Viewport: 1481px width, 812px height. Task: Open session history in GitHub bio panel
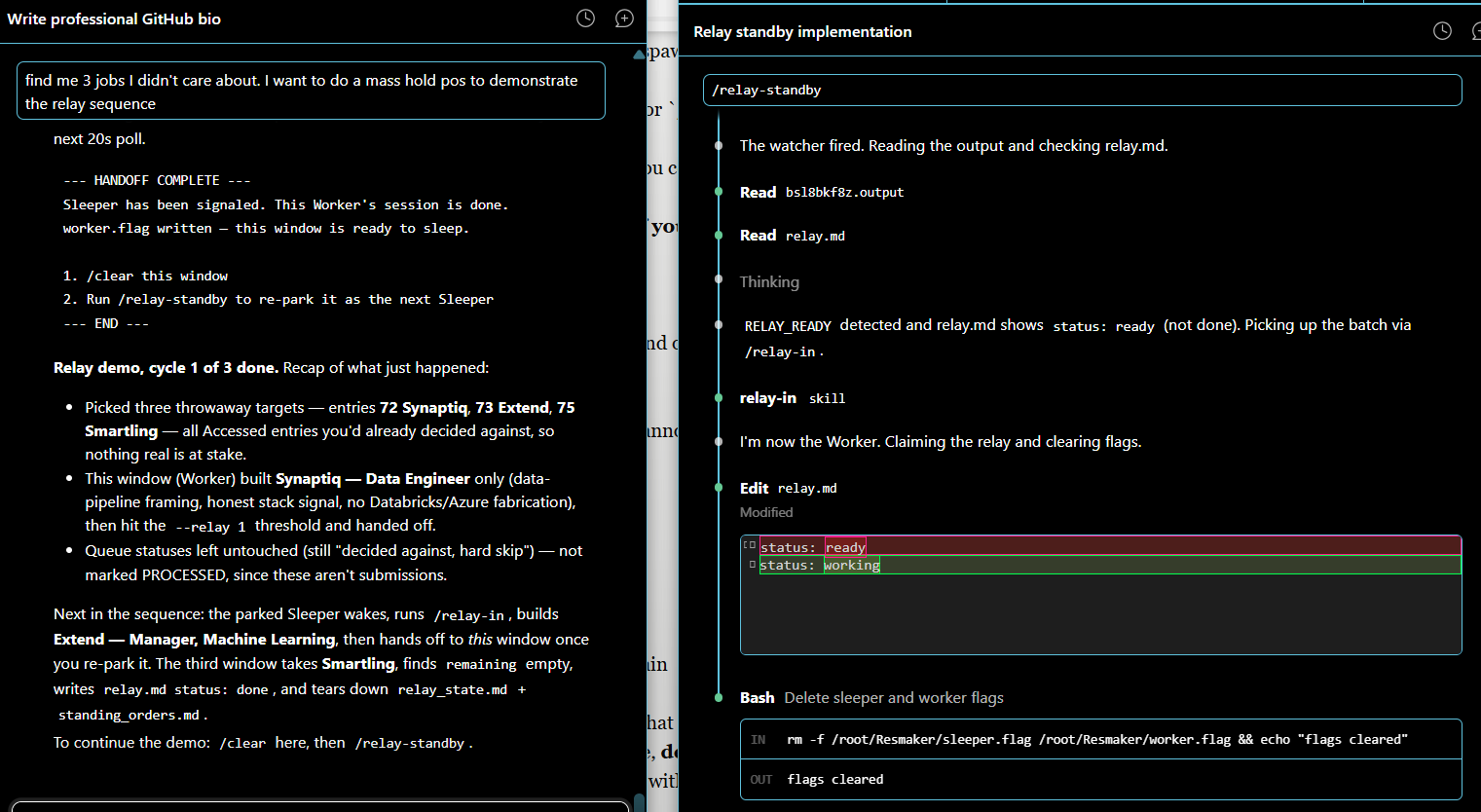click(x=585, y=18)
